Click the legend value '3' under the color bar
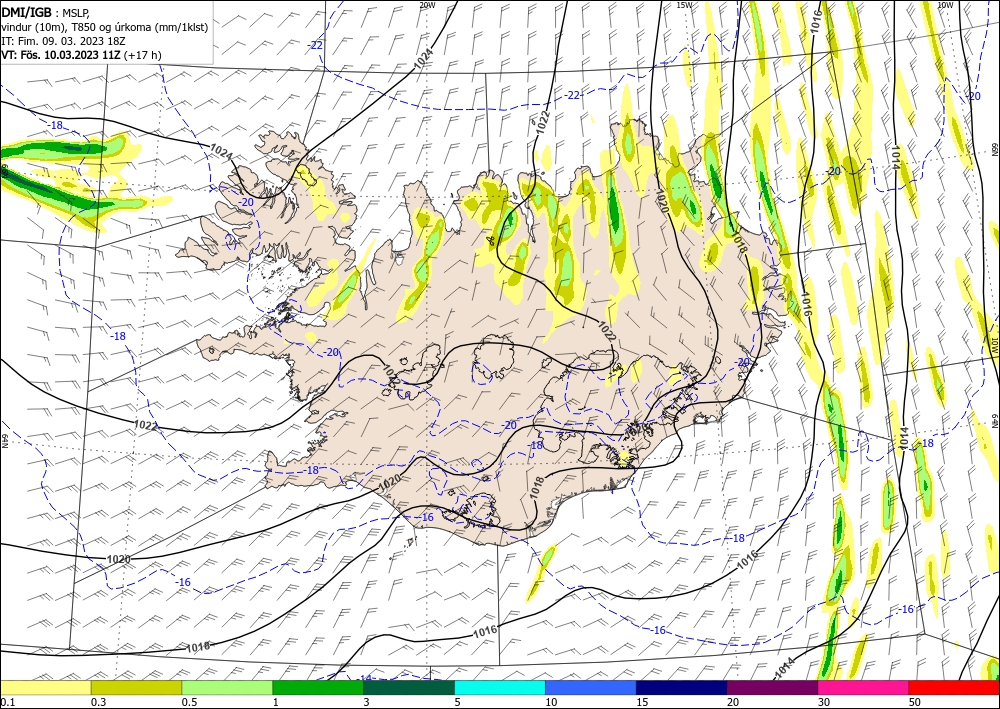 pyautogui.click(x=366, y=702)
